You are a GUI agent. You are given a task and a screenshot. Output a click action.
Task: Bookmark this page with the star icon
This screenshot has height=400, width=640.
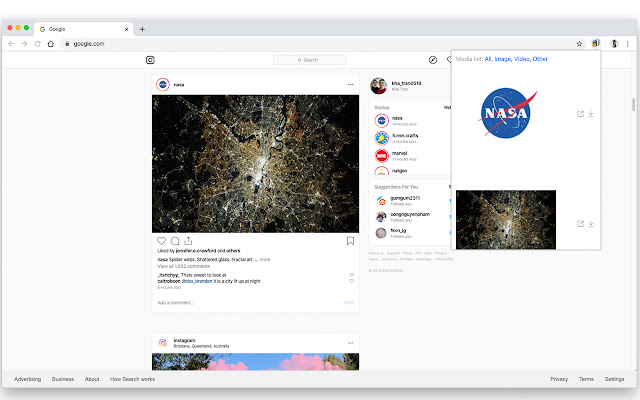tap(579, 44)
